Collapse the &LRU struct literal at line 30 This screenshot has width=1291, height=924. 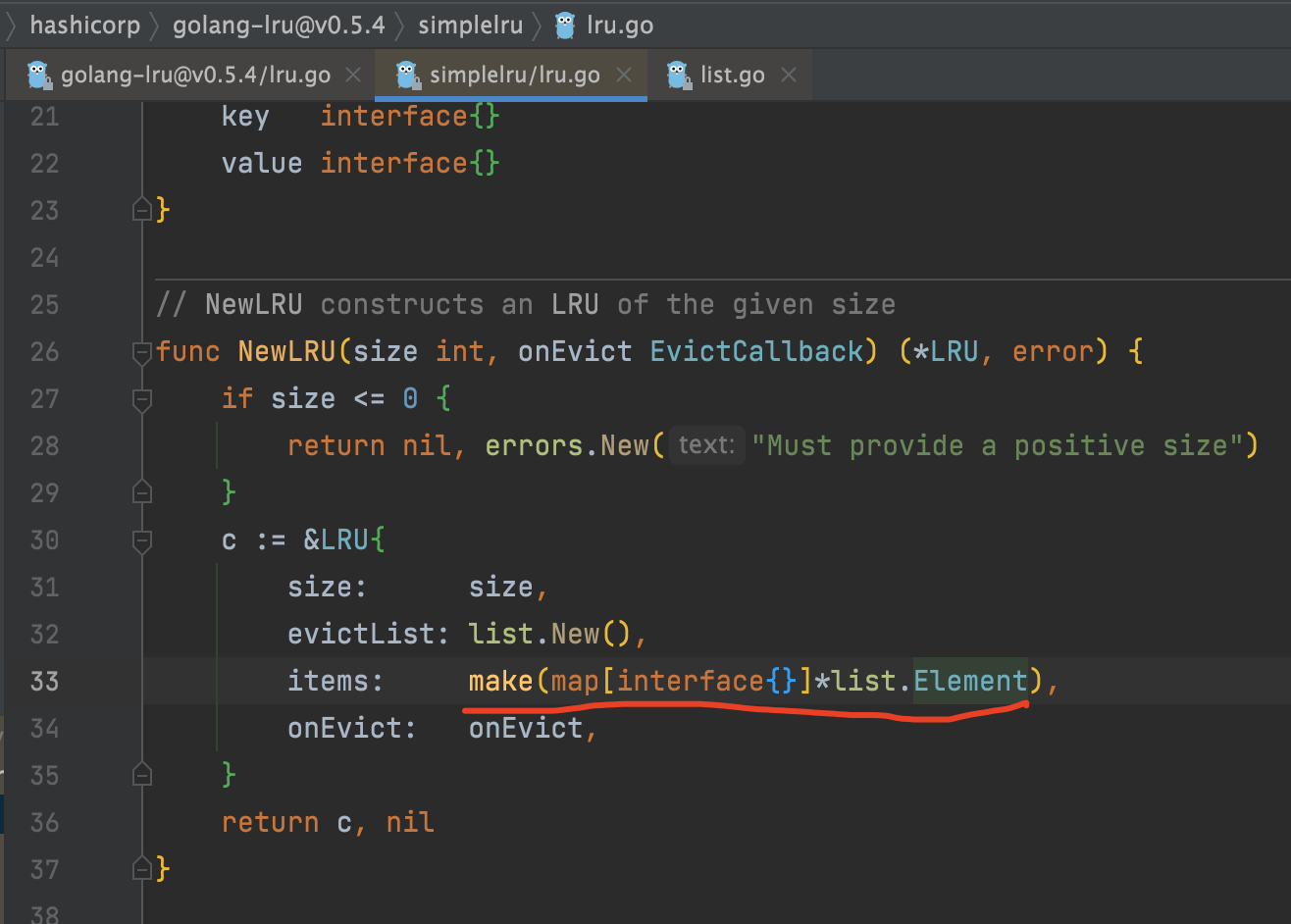[142, 540]
